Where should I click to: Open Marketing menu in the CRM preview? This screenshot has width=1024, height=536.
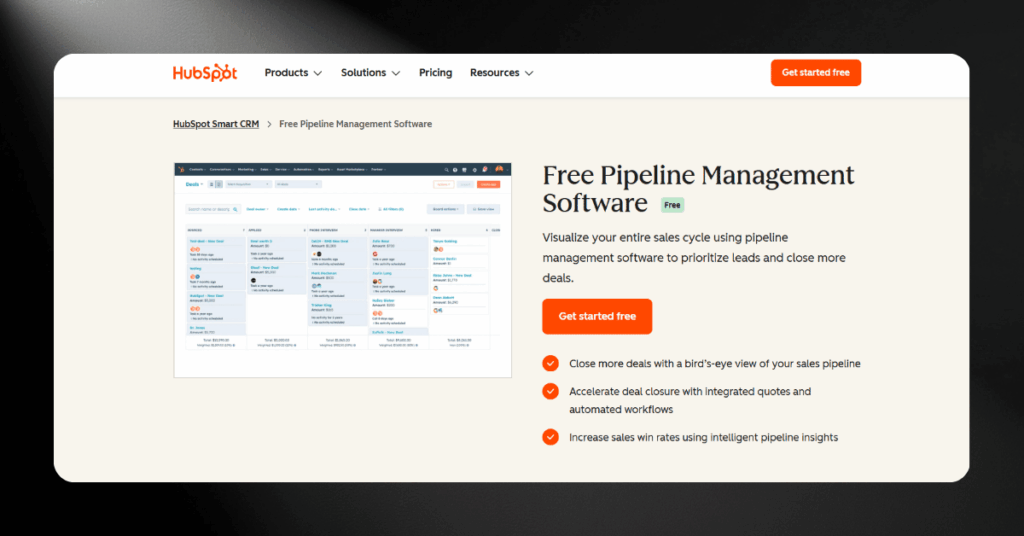247,170
